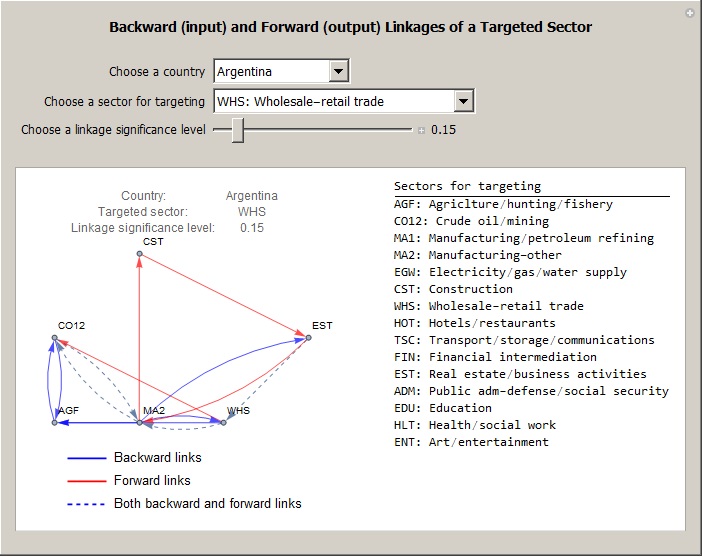Image resolution: width=702 pixels, height=557 pixels.
Task: Click the right end of the slider track
Action: [x=409, y=130]
